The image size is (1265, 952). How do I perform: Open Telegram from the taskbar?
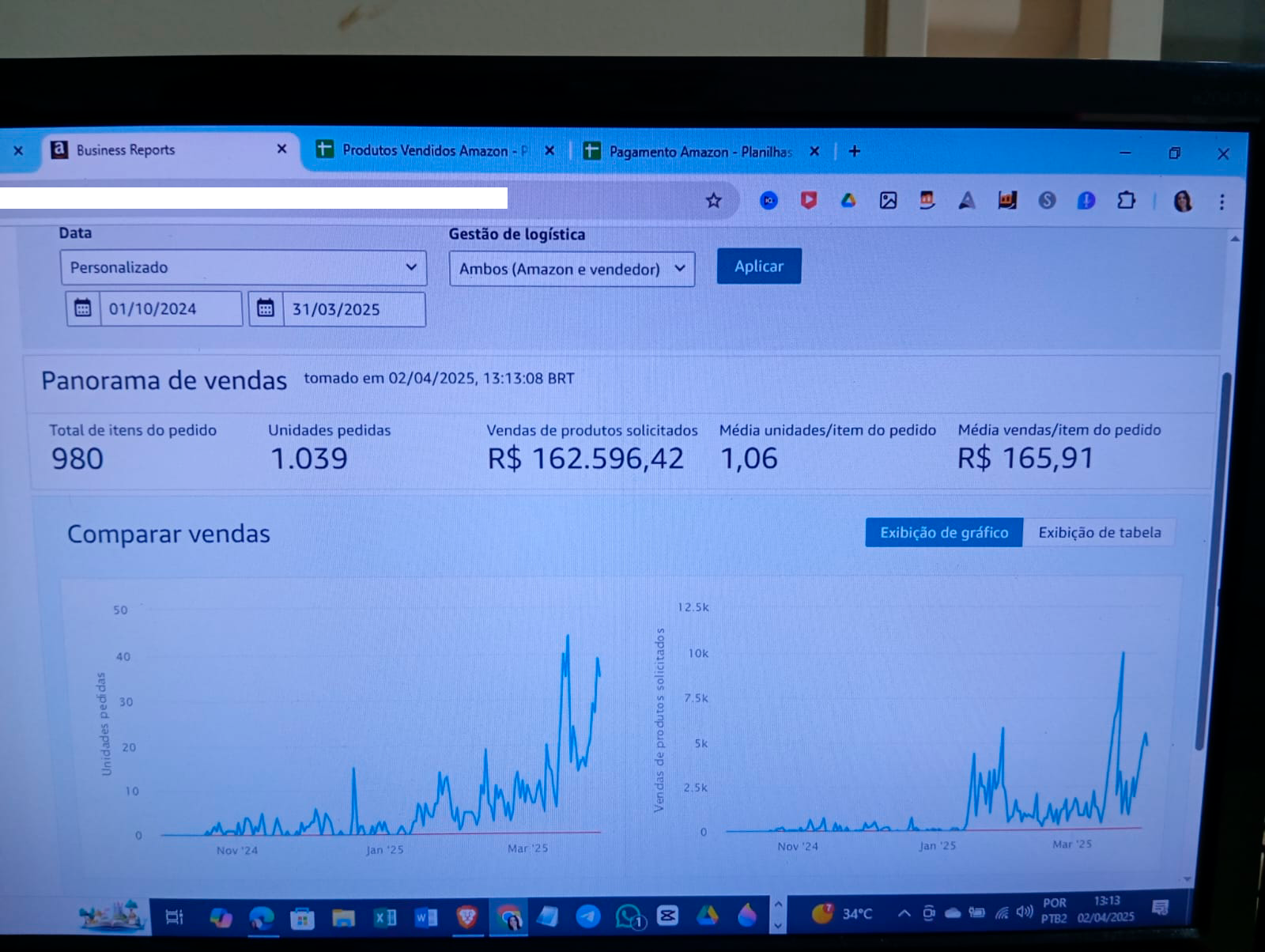[x=587, y=916]
